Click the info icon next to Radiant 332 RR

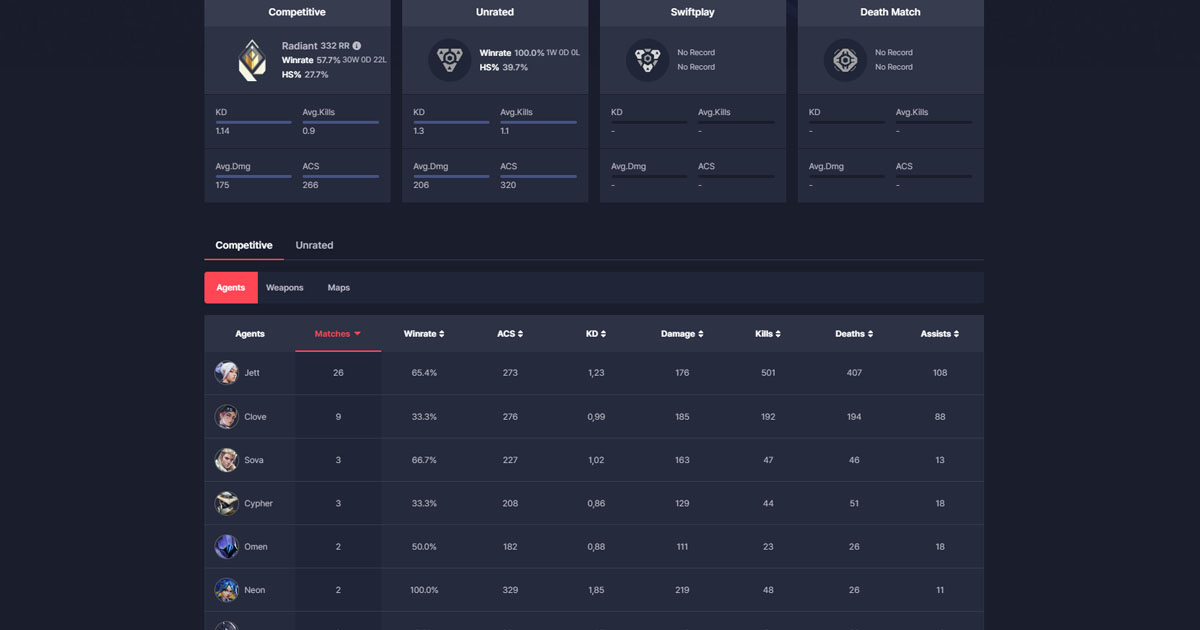point(357,45)
